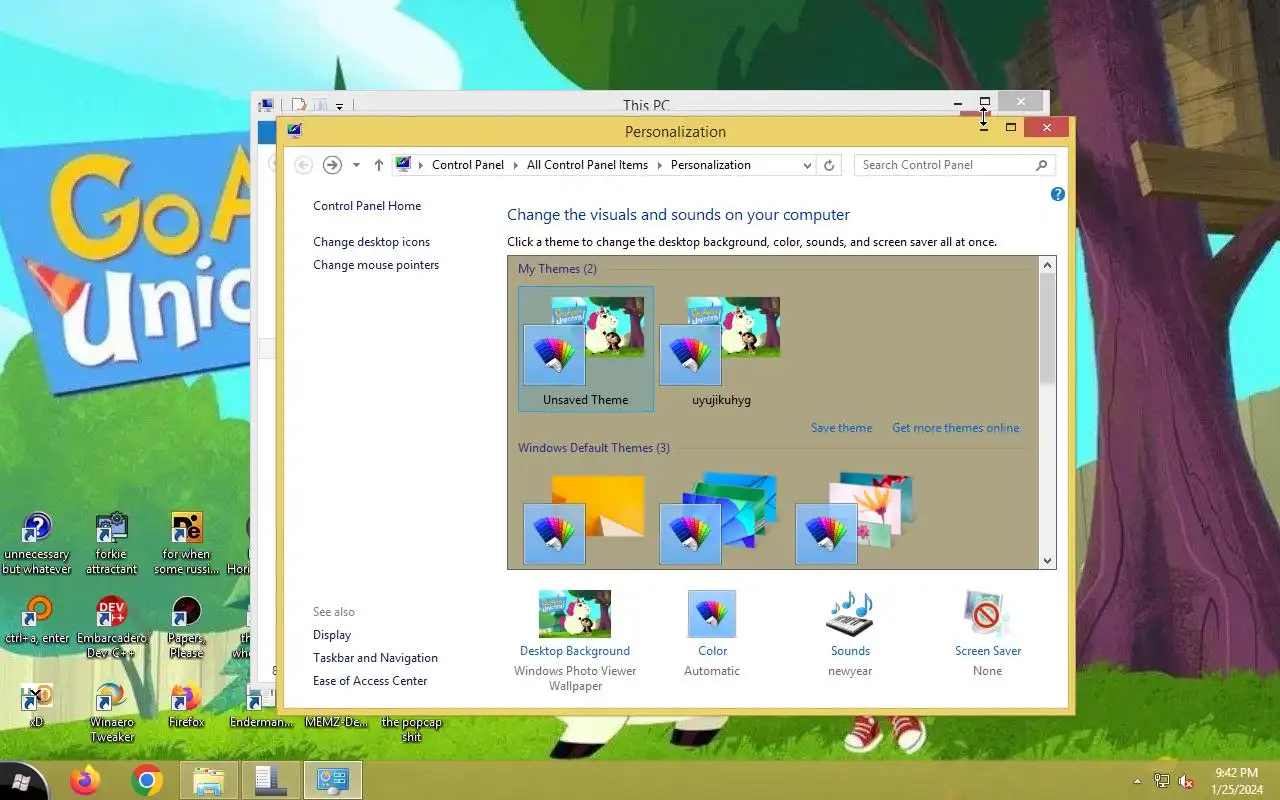Launch Chrome from the taskbar
Viewport: 1280px width, 800px height.
click(147, 780)
